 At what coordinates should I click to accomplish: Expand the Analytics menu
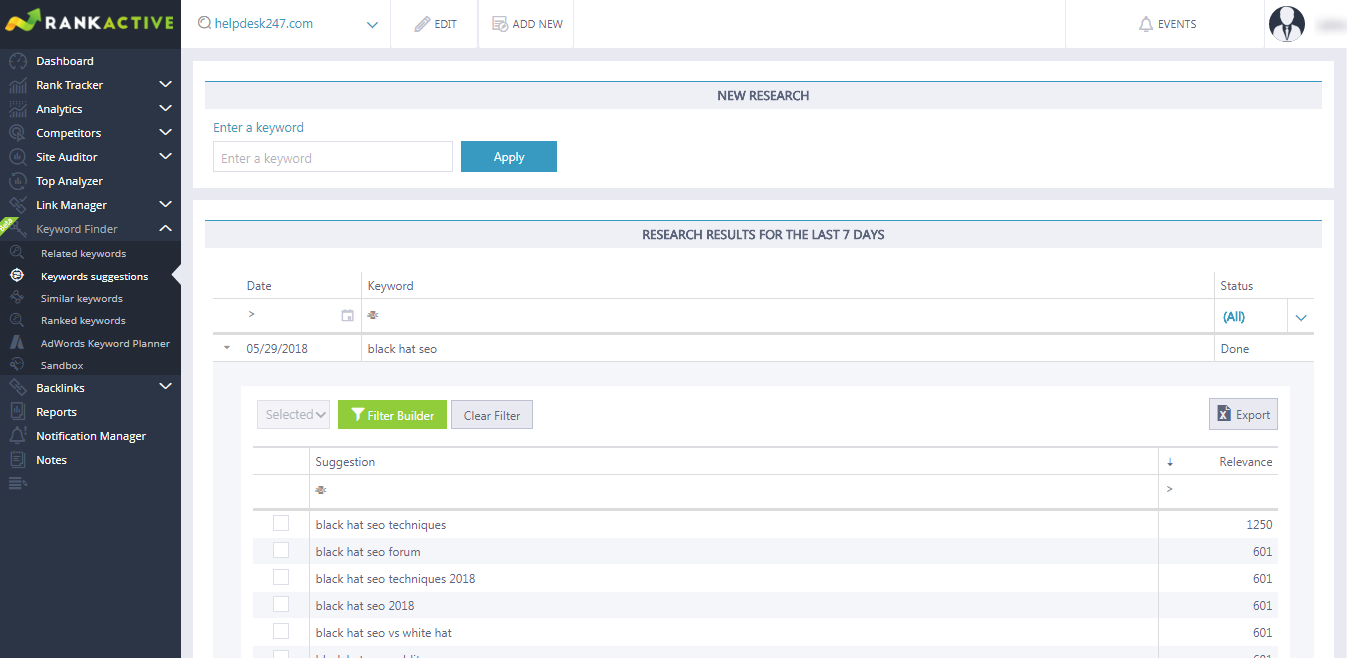click(x=166, y=109)
